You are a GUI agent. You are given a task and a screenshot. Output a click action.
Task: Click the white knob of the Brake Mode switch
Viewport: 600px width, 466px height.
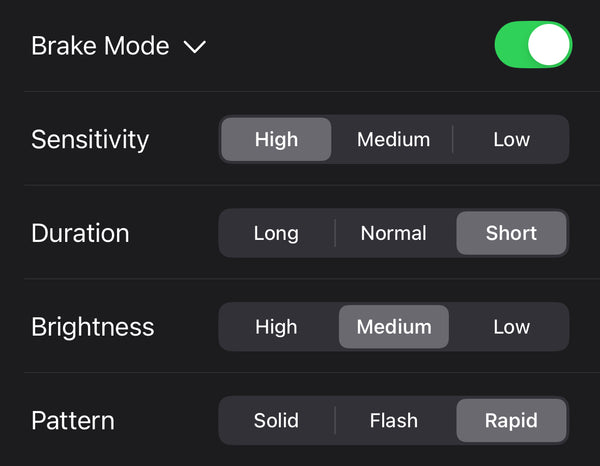549,46
